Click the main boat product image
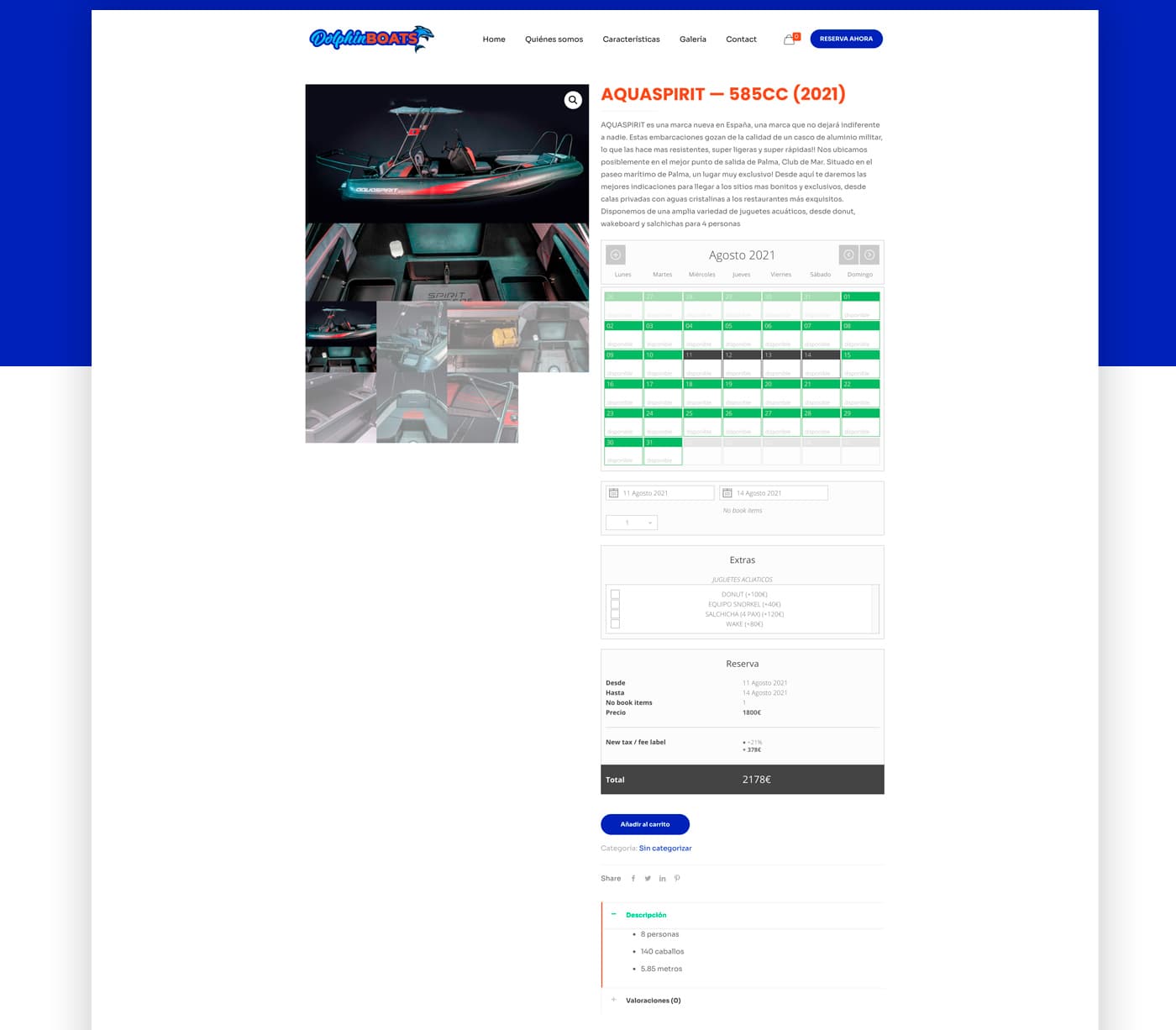 [447, 192]
